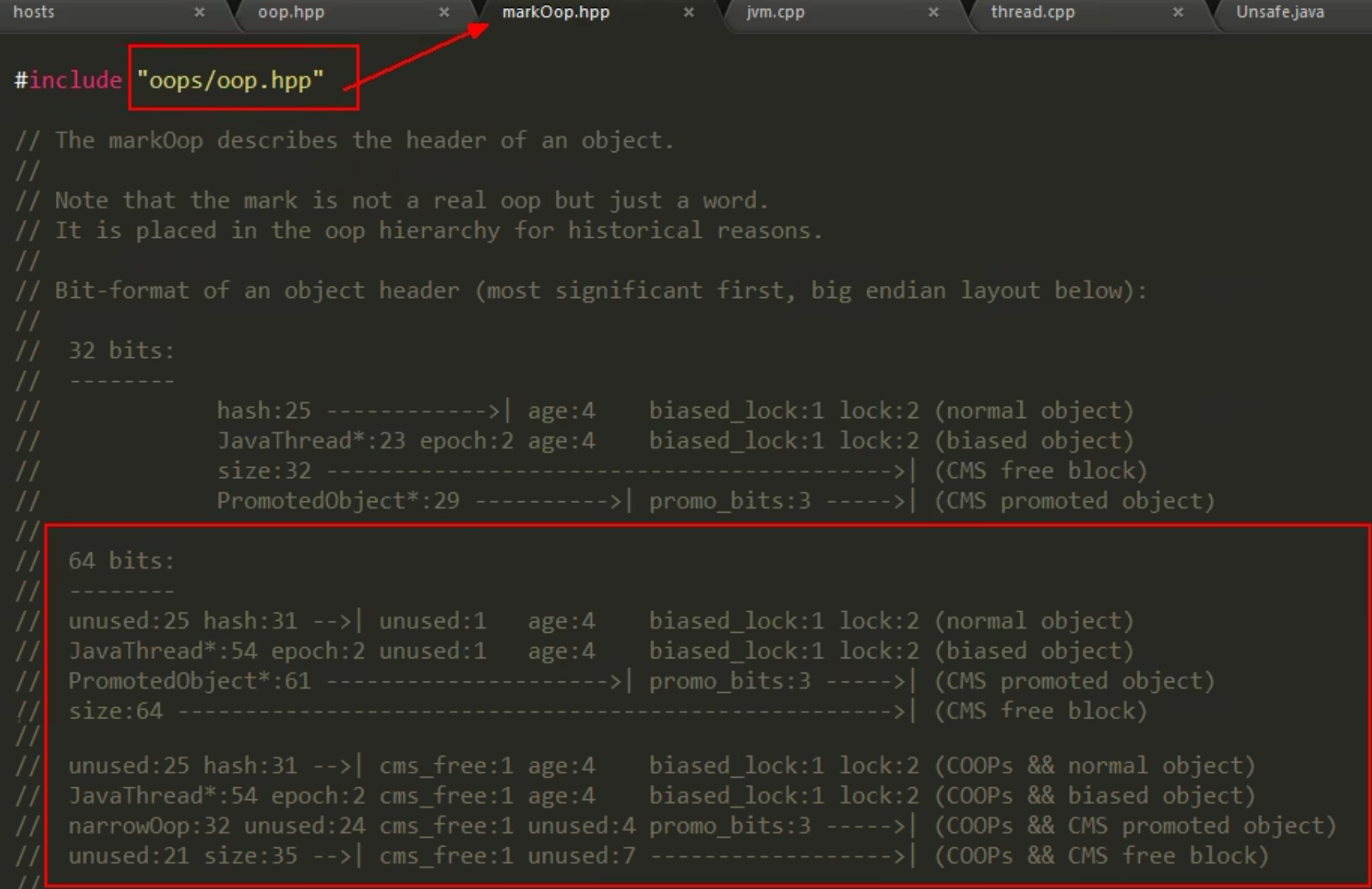This screenshot has height=889, width=1372.
Task: Open the thread.cpp tab
Action: pos(1032,12)
